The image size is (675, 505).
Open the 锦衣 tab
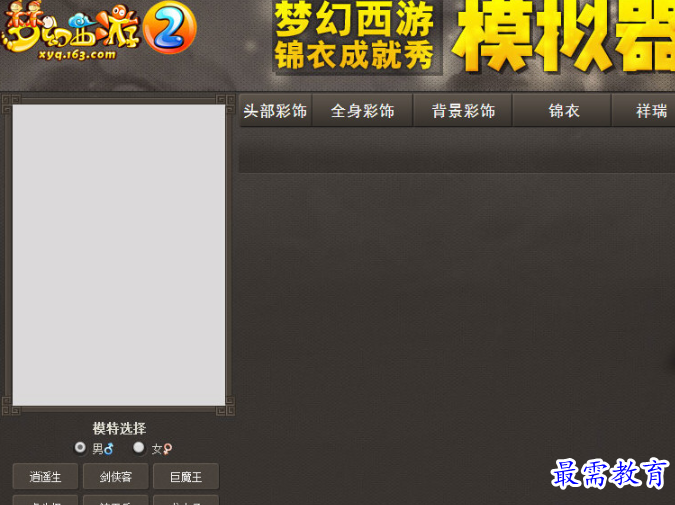[x=562, y=111]
